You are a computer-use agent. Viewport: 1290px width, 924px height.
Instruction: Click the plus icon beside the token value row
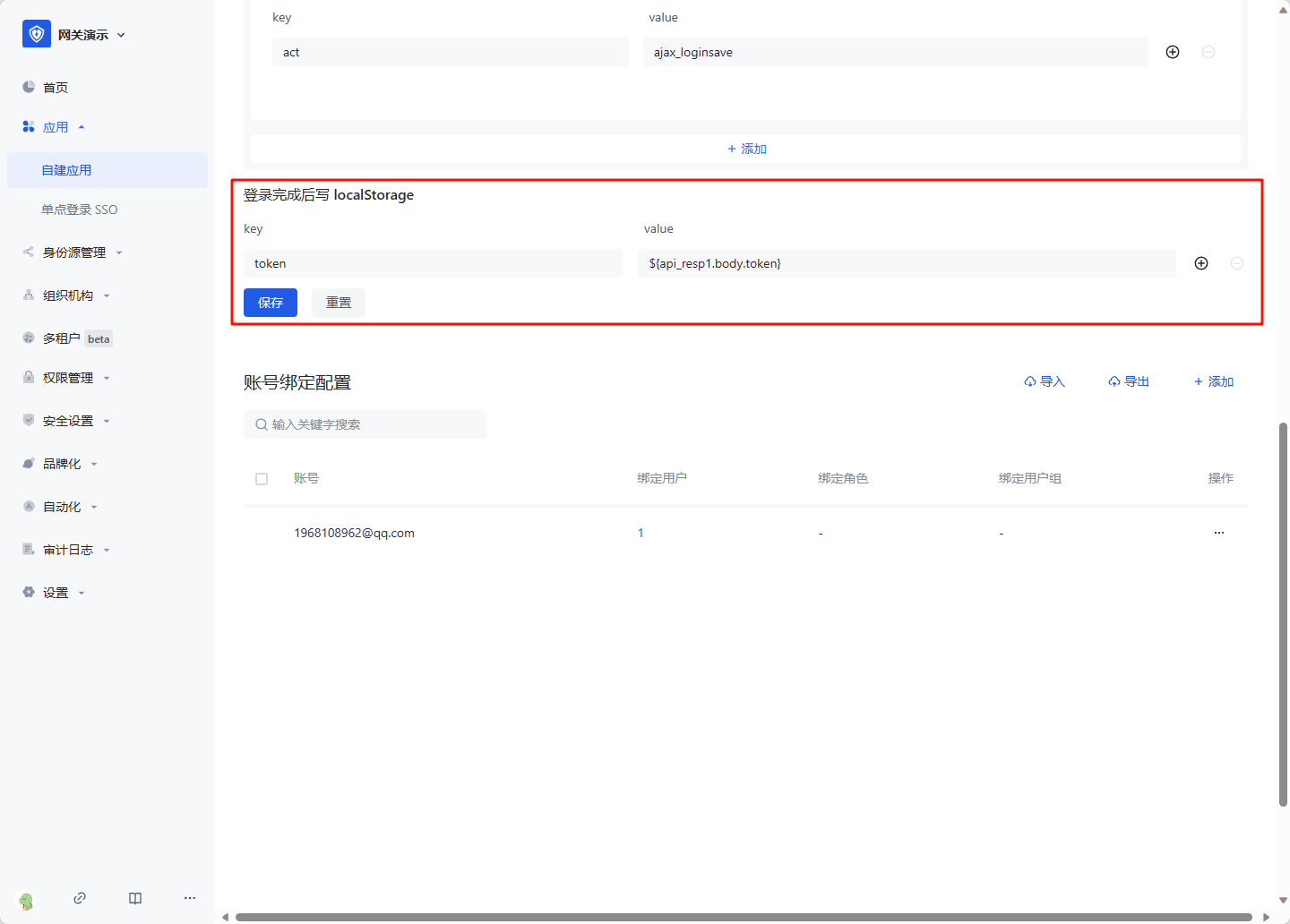pos(1201,263)
